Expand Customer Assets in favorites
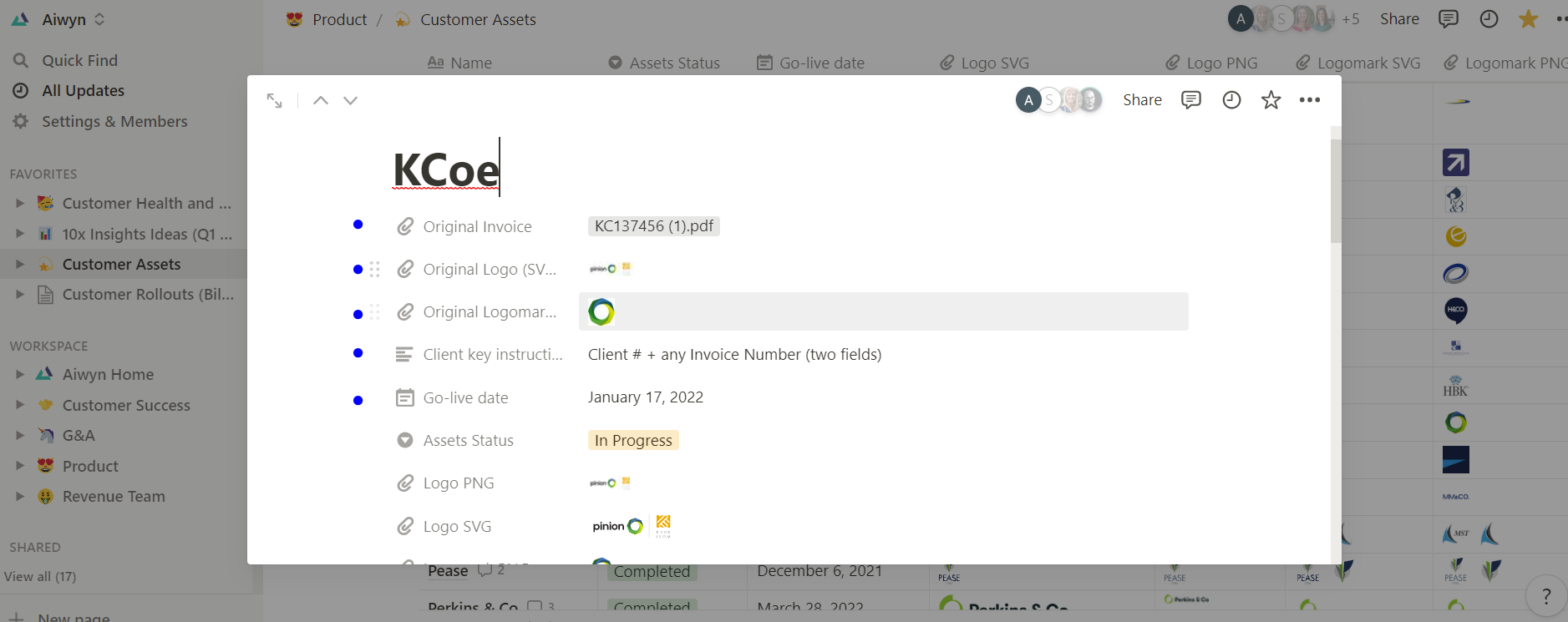 point(20,264)
